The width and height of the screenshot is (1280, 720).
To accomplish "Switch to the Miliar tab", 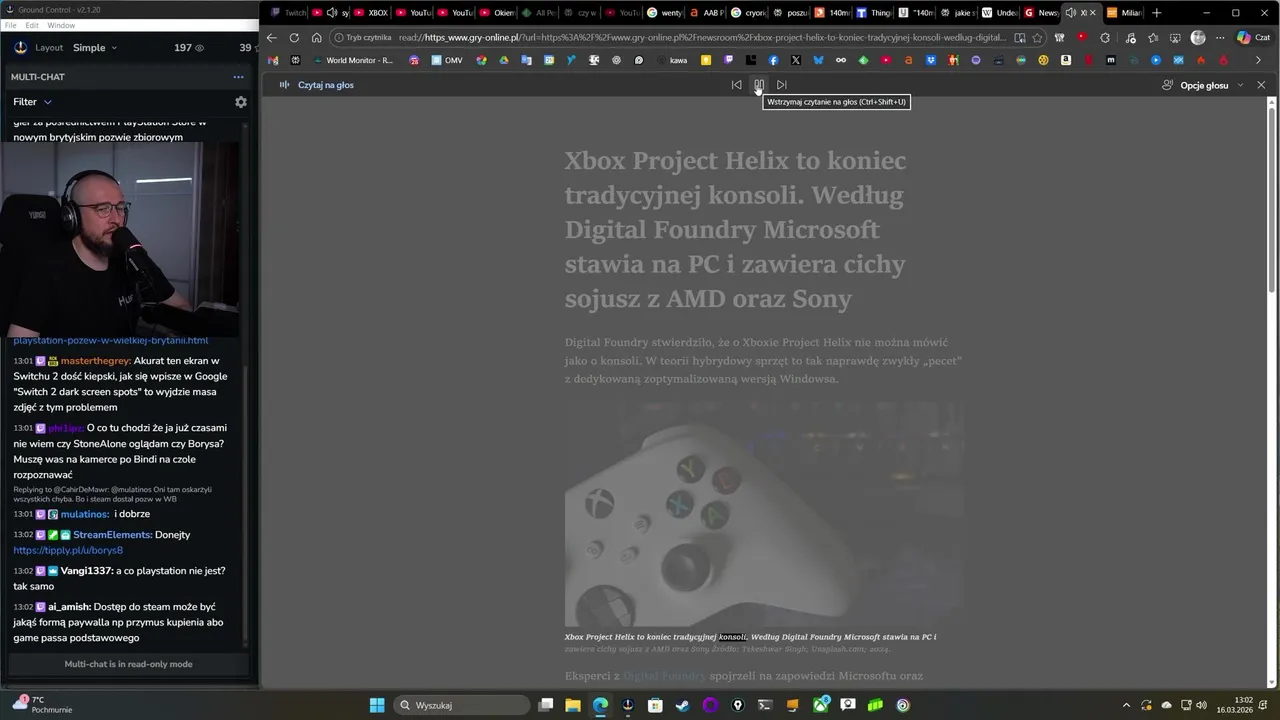I will 1124,13.
